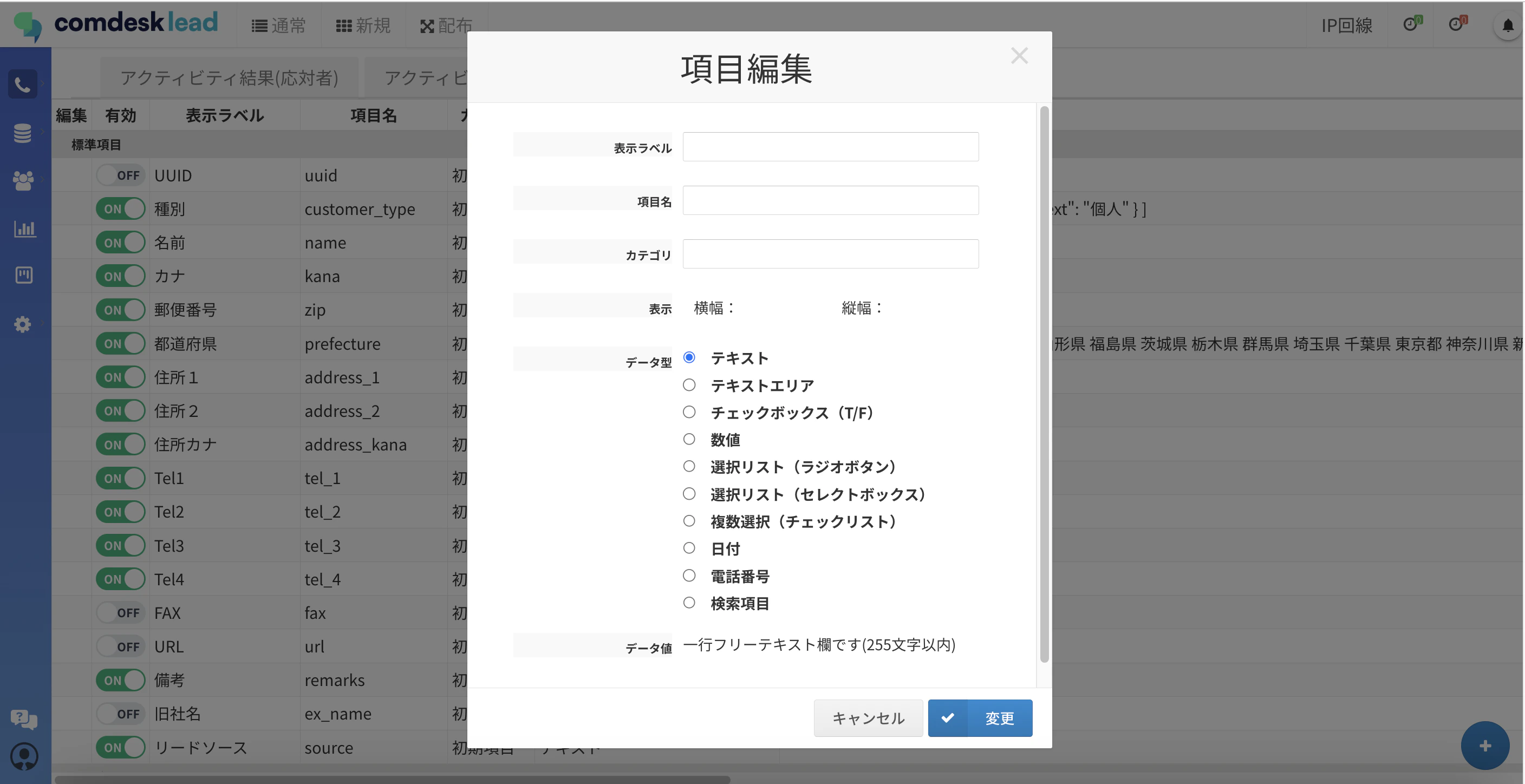The image size is (1525, 784).
Task: Click the カテゴリ input field
Action: click(x=830, y=253)
